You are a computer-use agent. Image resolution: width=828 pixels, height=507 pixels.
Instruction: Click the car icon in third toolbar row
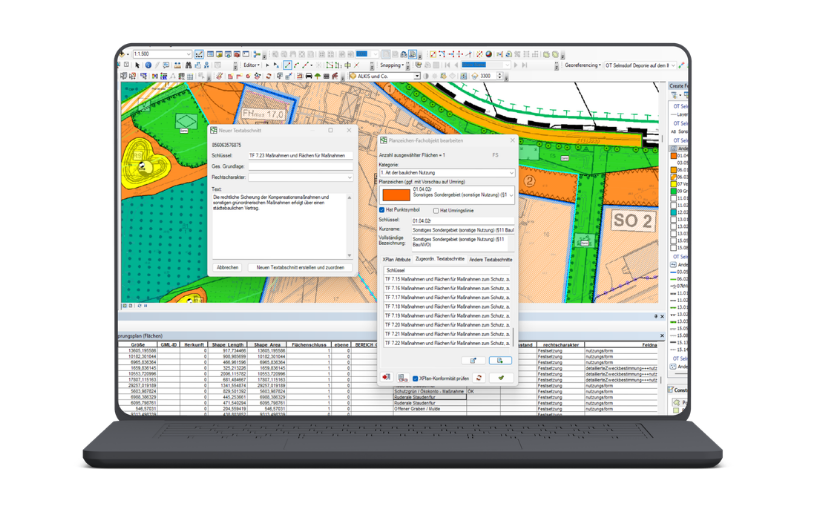[309, 76]
